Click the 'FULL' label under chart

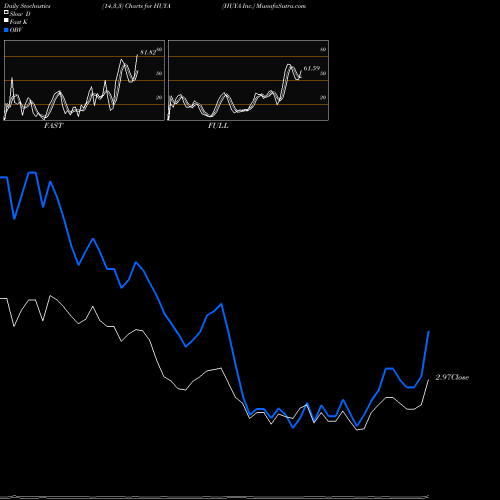coord(218,126)
